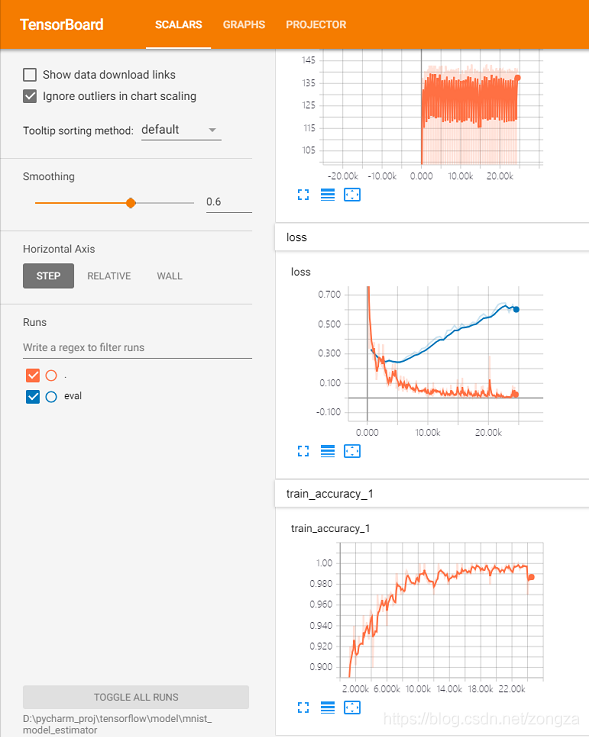Set horizontal axis to WALL
The image size is (589, 737).
[x=169, y=276]
